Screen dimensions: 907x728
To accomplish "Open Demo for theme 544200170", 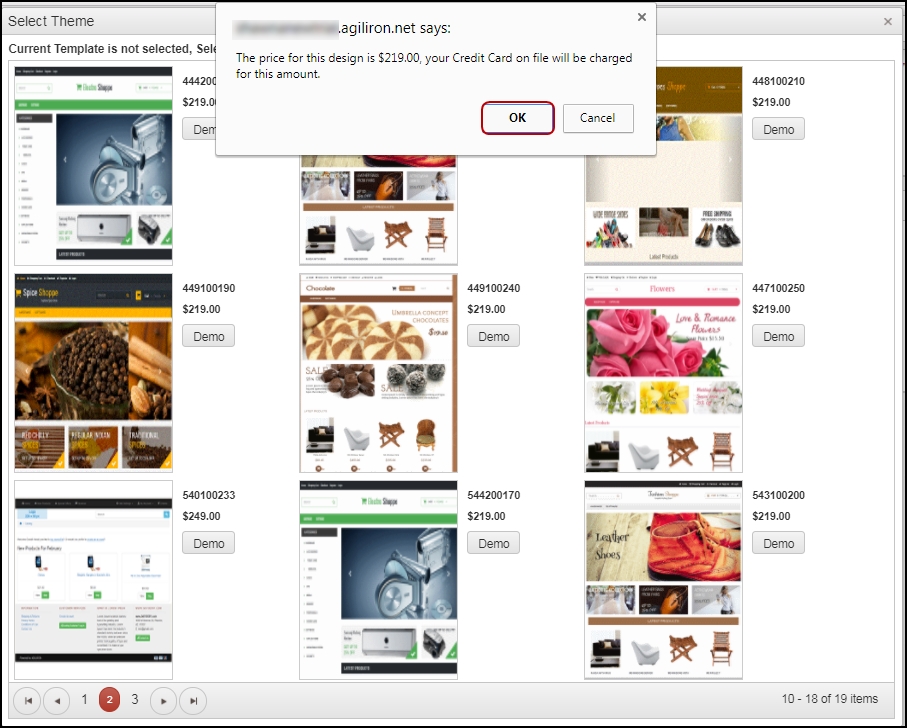I will point(493,543).
